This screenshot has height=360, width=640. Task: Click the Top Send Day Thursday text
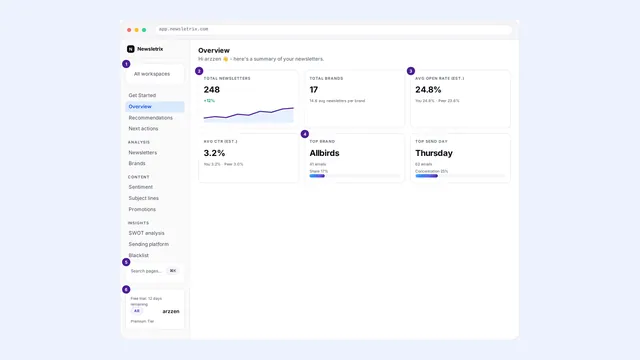coord(434,153)
